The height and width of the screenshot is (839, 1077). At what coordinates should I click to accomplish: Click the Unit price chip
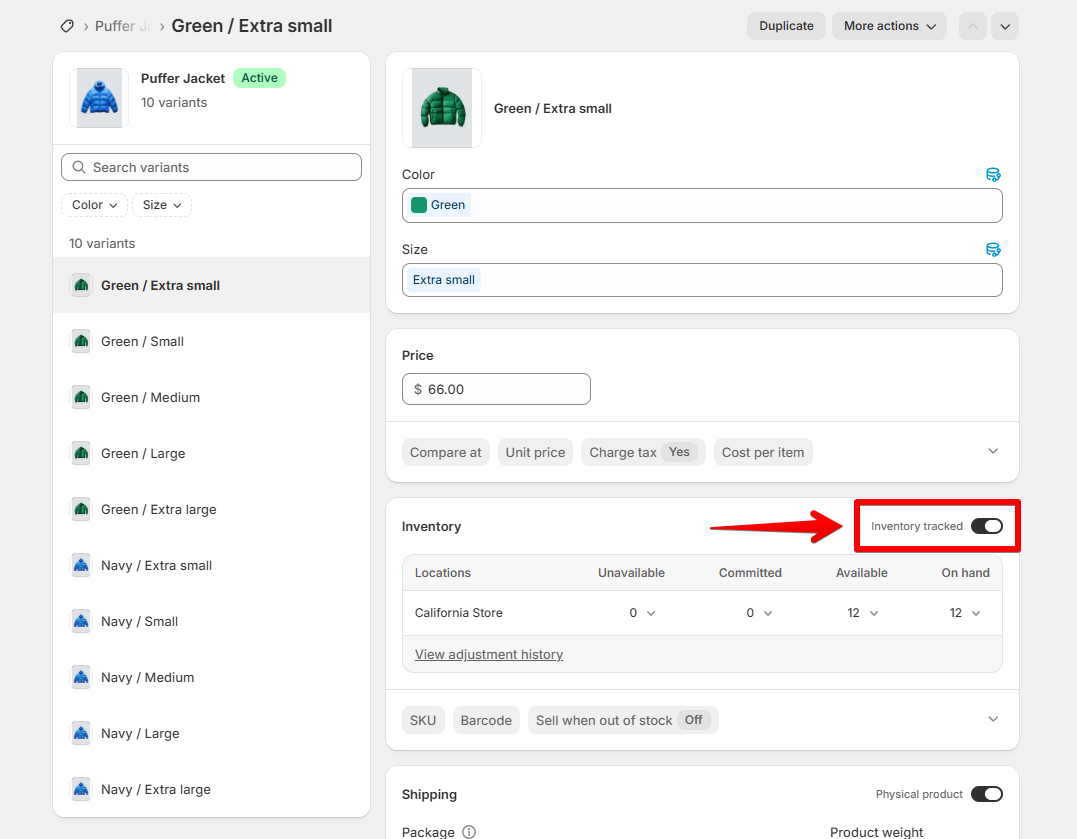pos(535,452)
